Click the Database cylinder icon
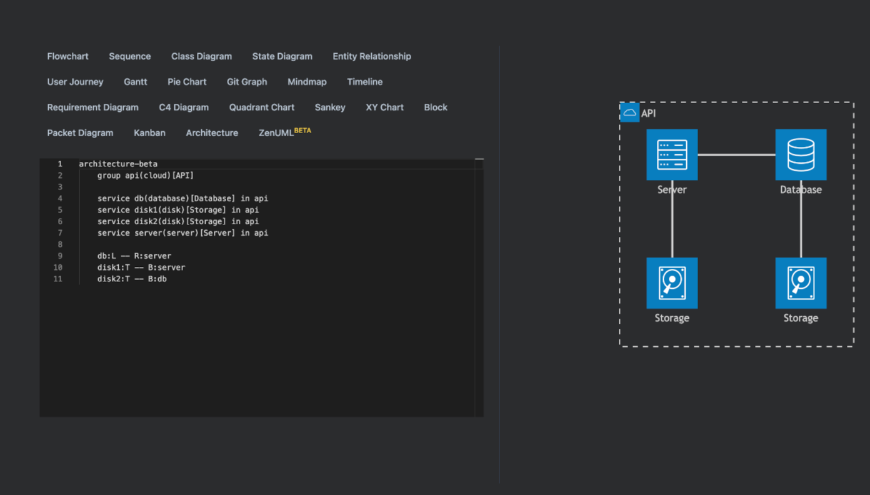This screenshot has height=495, width=870. [x=800, y=155]
